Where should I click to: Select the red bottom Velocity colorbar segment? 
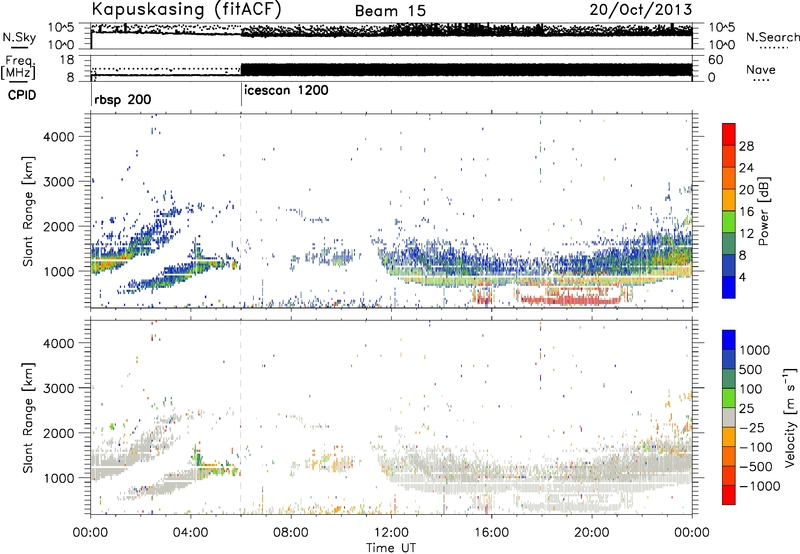click(x=729, y=495)
